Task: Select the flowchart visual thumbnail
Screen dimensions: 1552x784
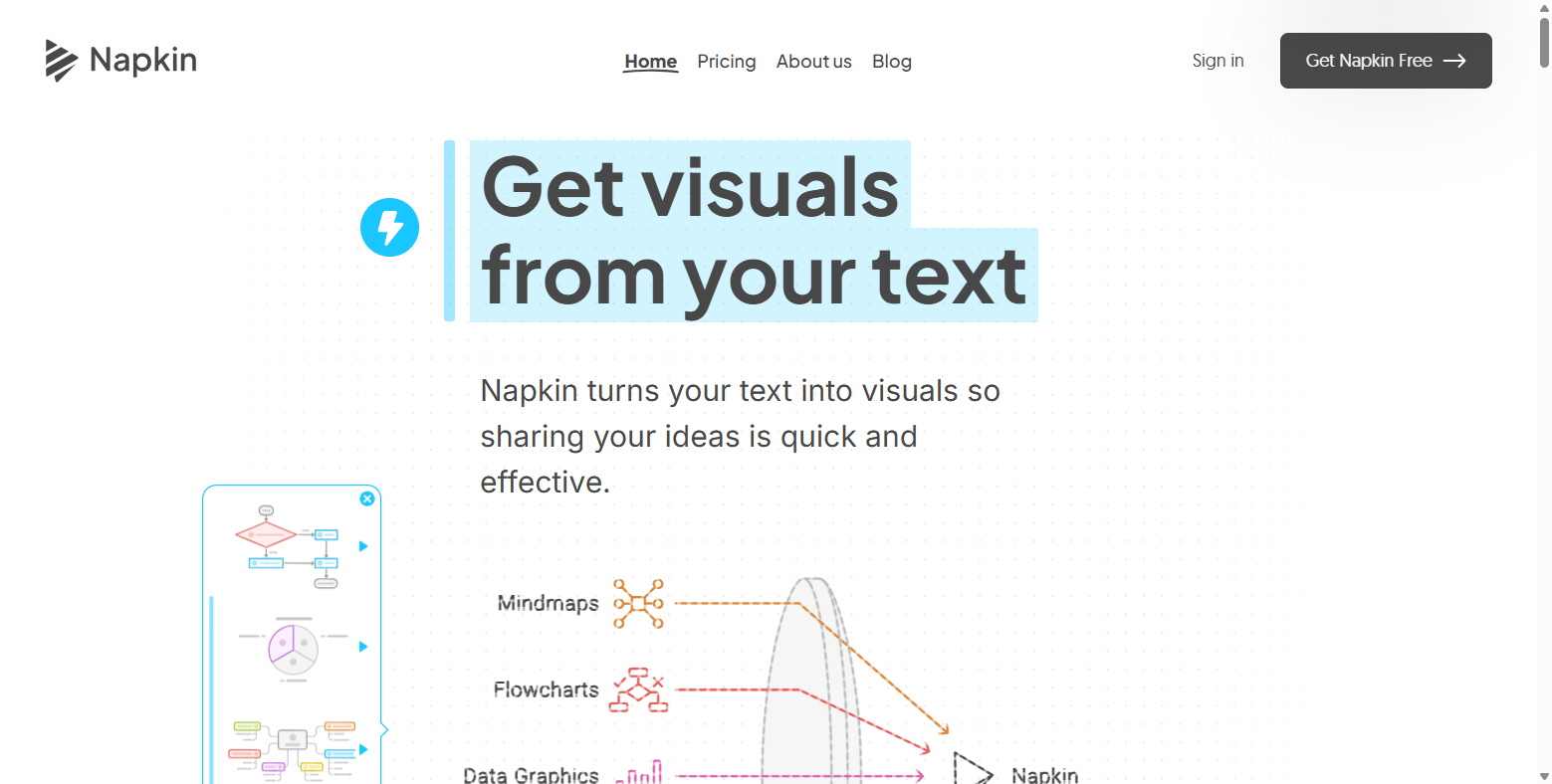Action: (x=287, y=547)
